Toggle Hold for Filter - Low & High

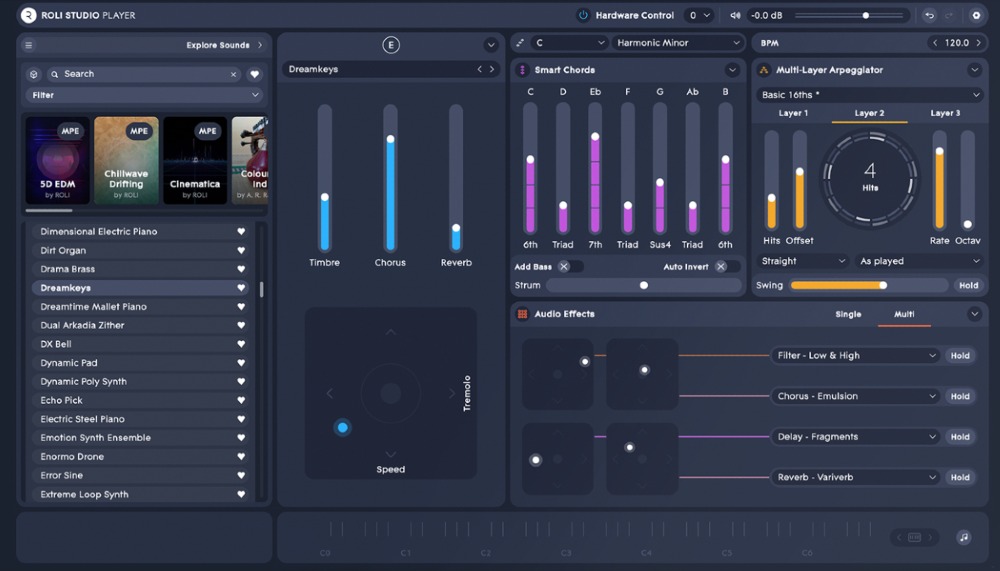point(960,356)
